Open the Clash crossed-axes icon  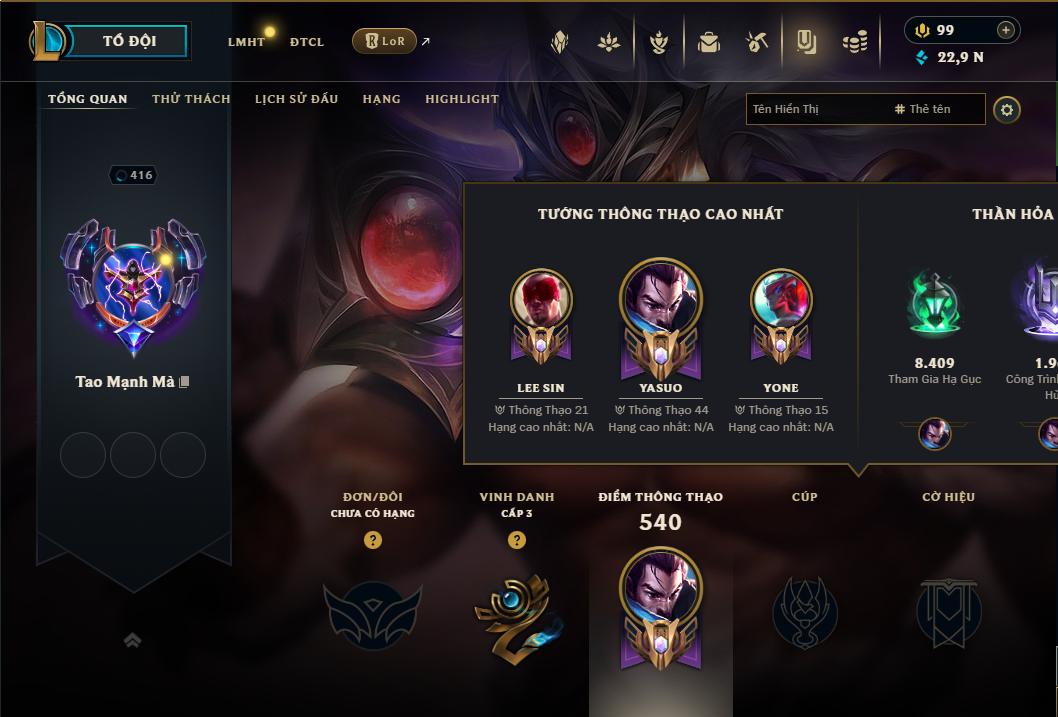coord(757,42)
